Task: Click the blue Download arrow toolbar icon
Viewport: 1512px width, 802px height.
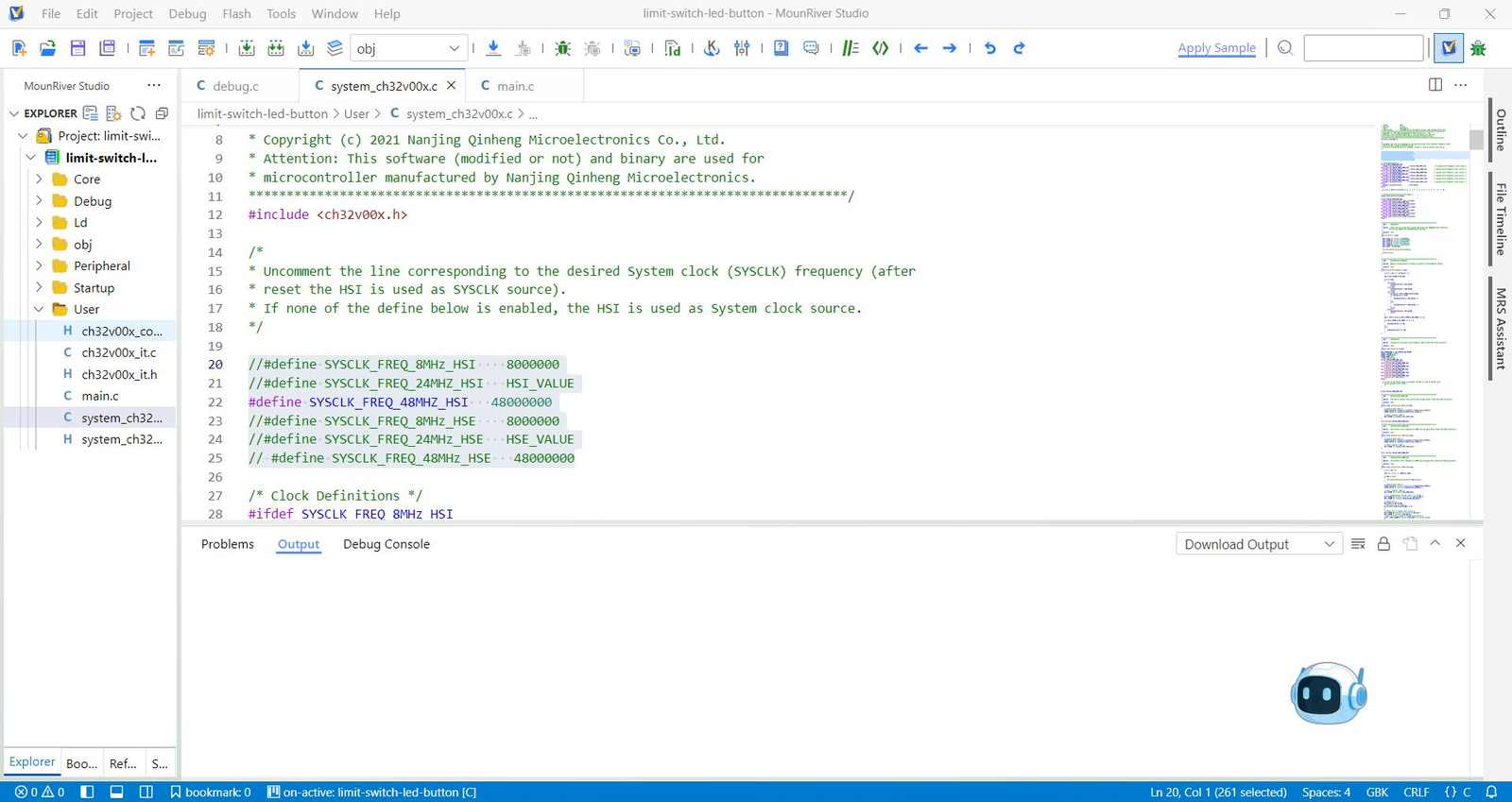Action: click(493, 48)
